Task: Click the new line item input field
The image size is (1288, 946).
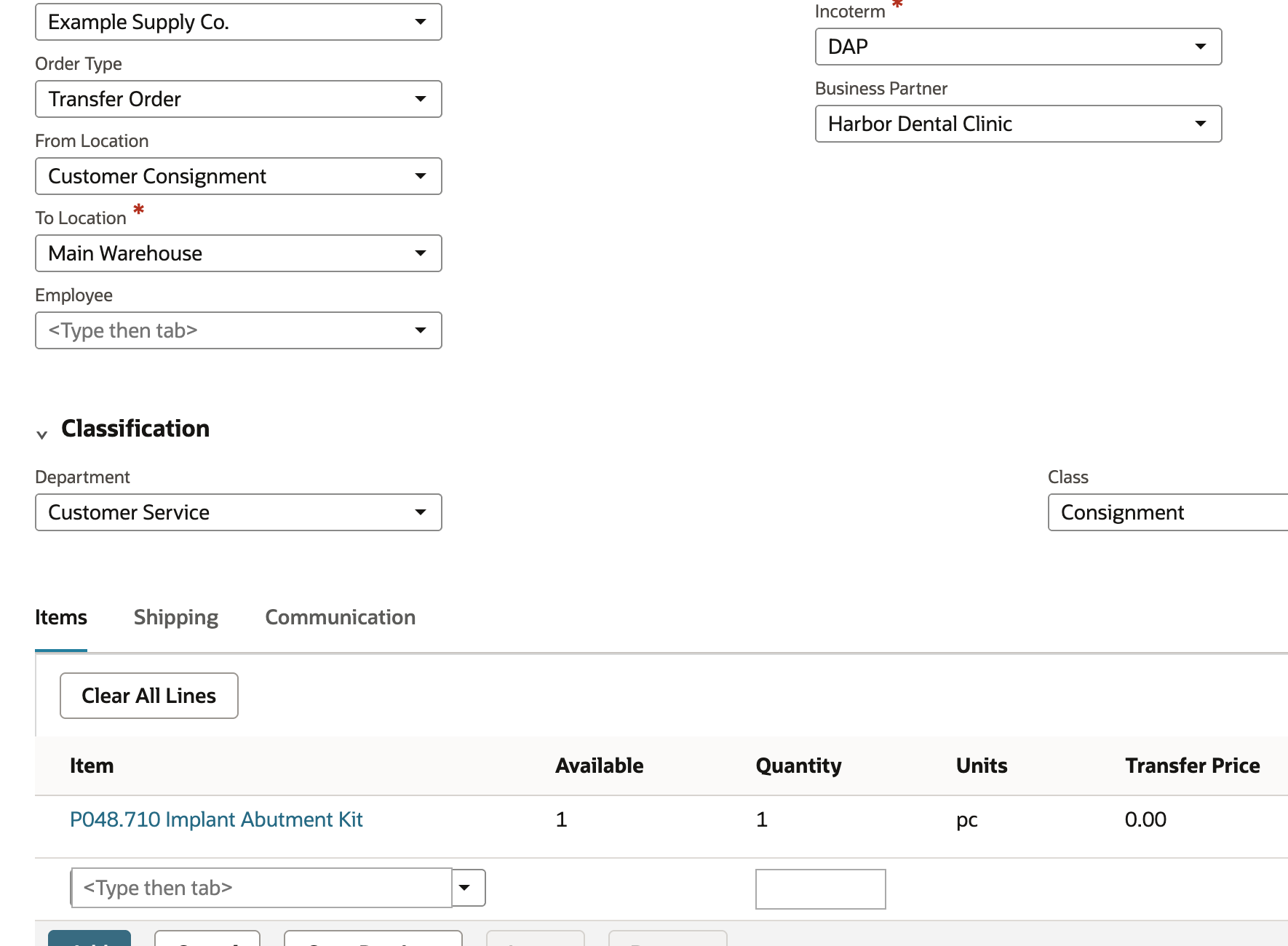Action: (262, 888)
